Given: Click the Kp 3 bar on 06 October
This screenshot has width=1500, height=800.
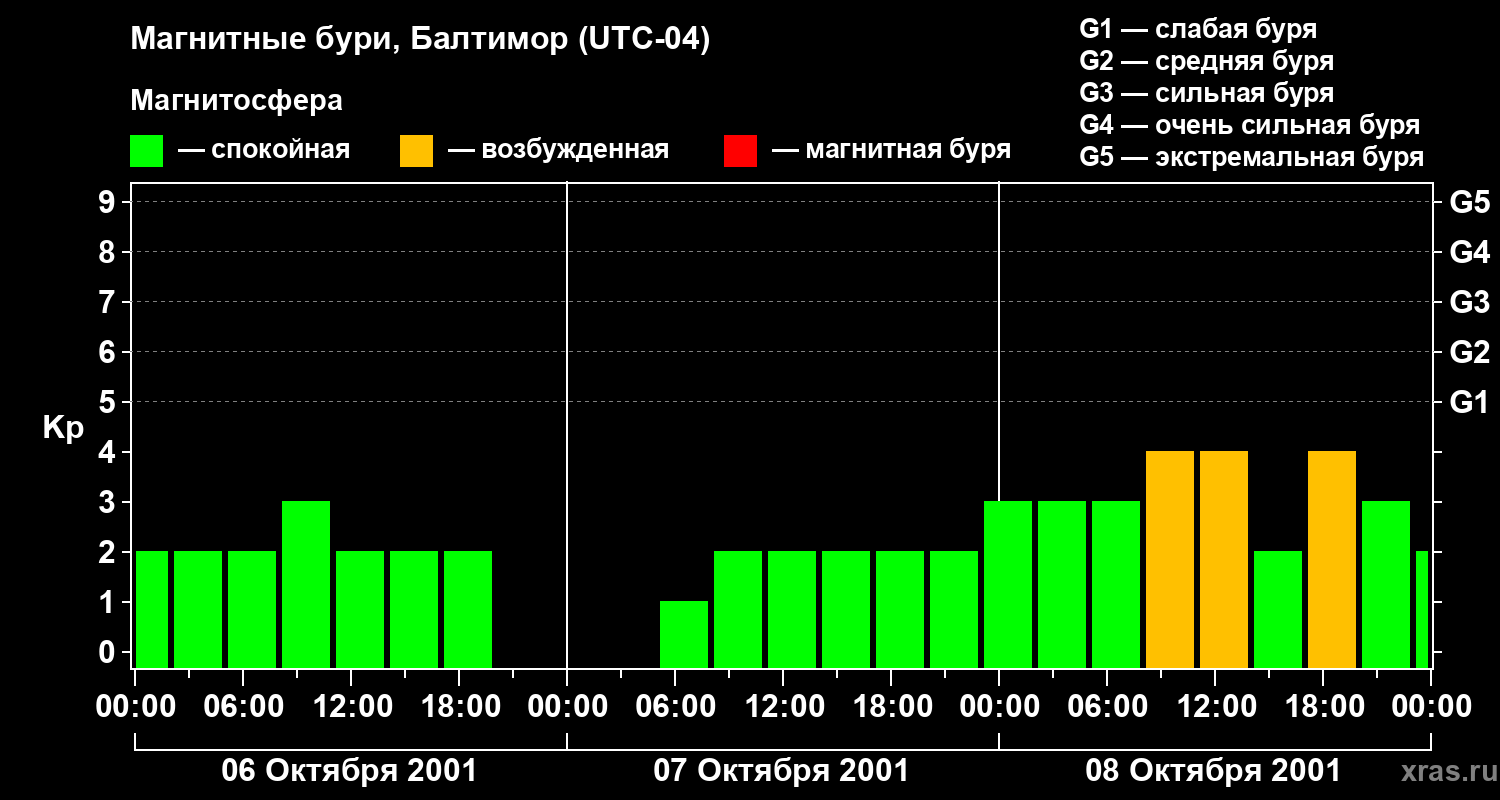Looking at the screenshot, I should [306, 585].
